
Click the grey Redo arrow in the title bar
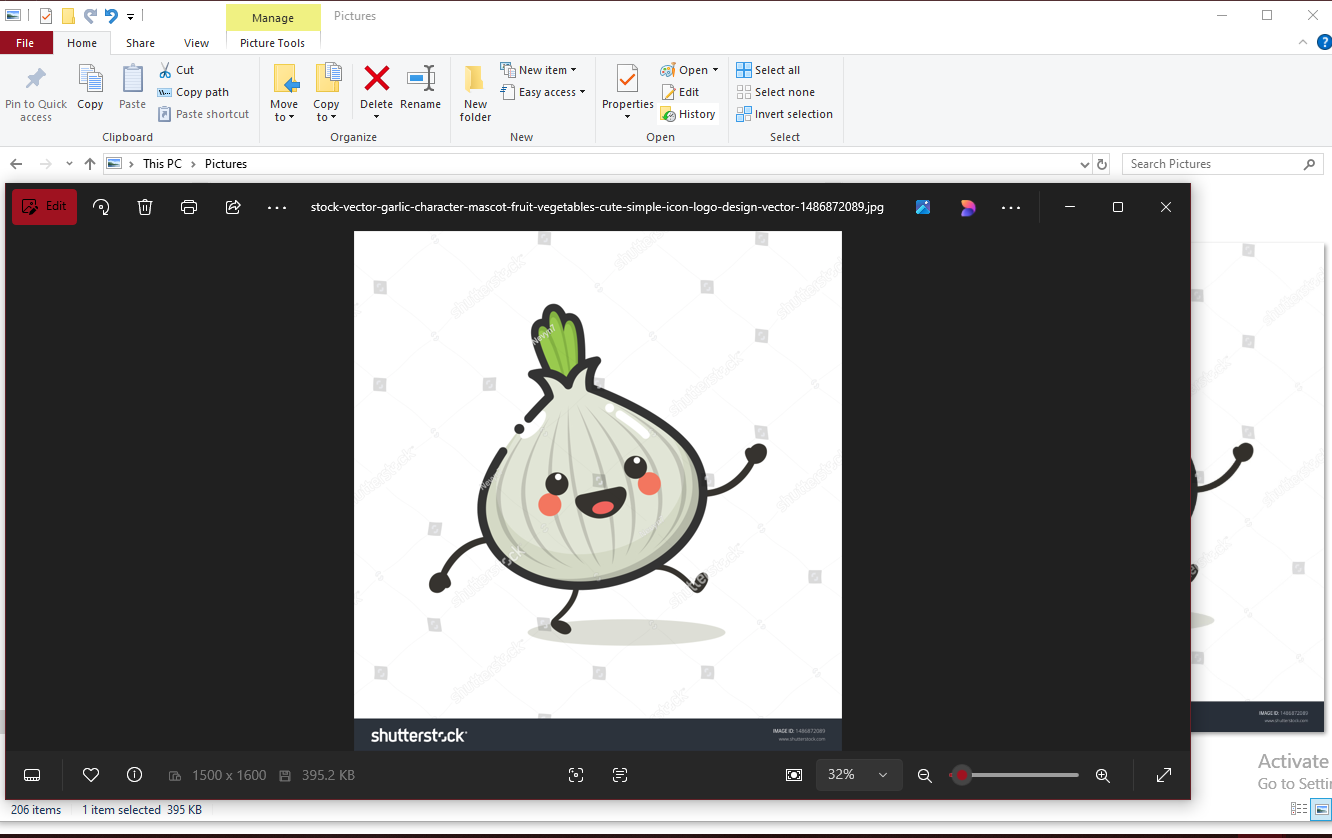[x=90, y=16]
